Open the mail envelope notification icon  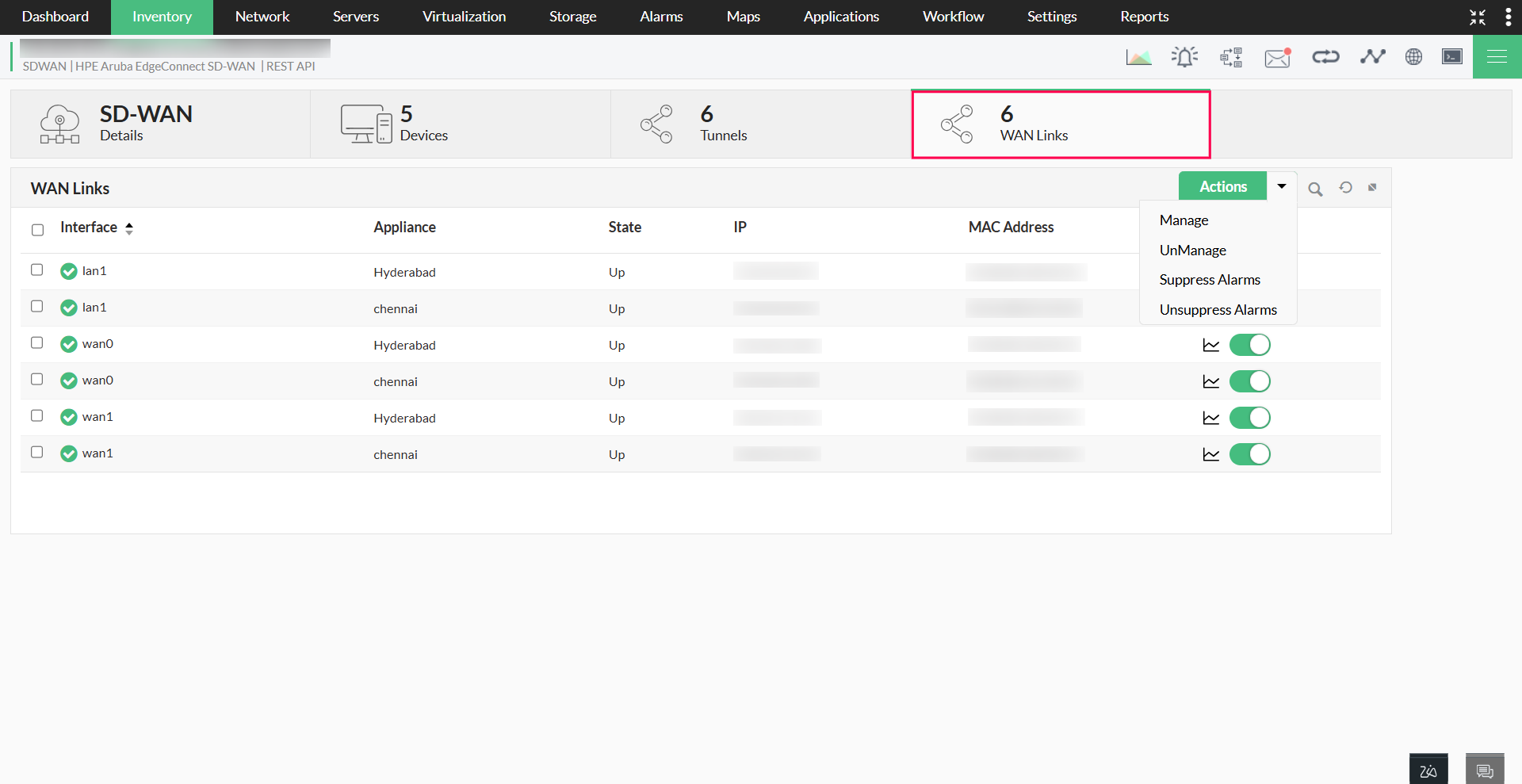1278,57
